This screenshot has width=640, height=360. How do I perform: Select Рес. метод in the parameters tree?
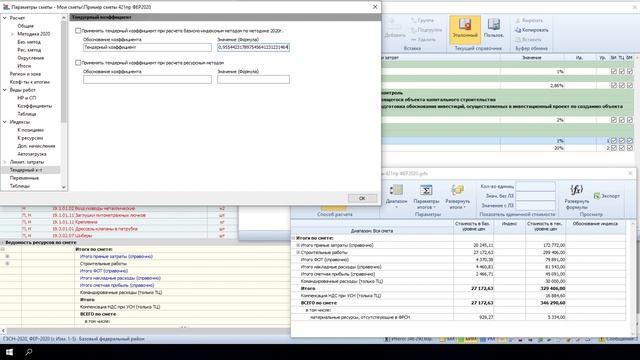pyautogui.click(x=29, y=50)
